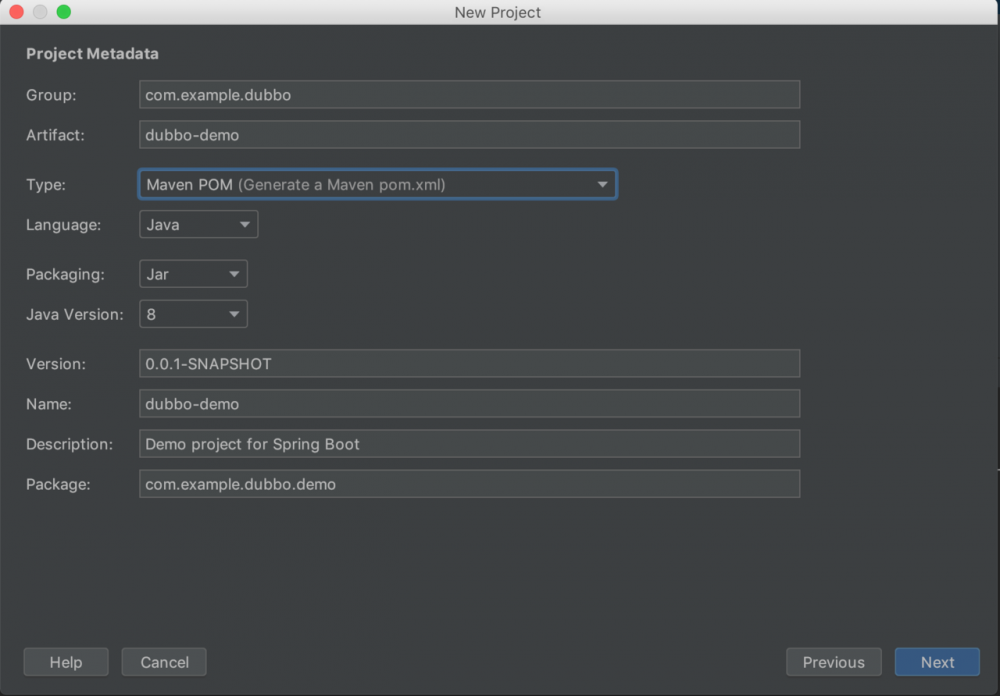
Task: Minimize the New Project dialog
Action: pyautogui.click(x=40, y=12)
